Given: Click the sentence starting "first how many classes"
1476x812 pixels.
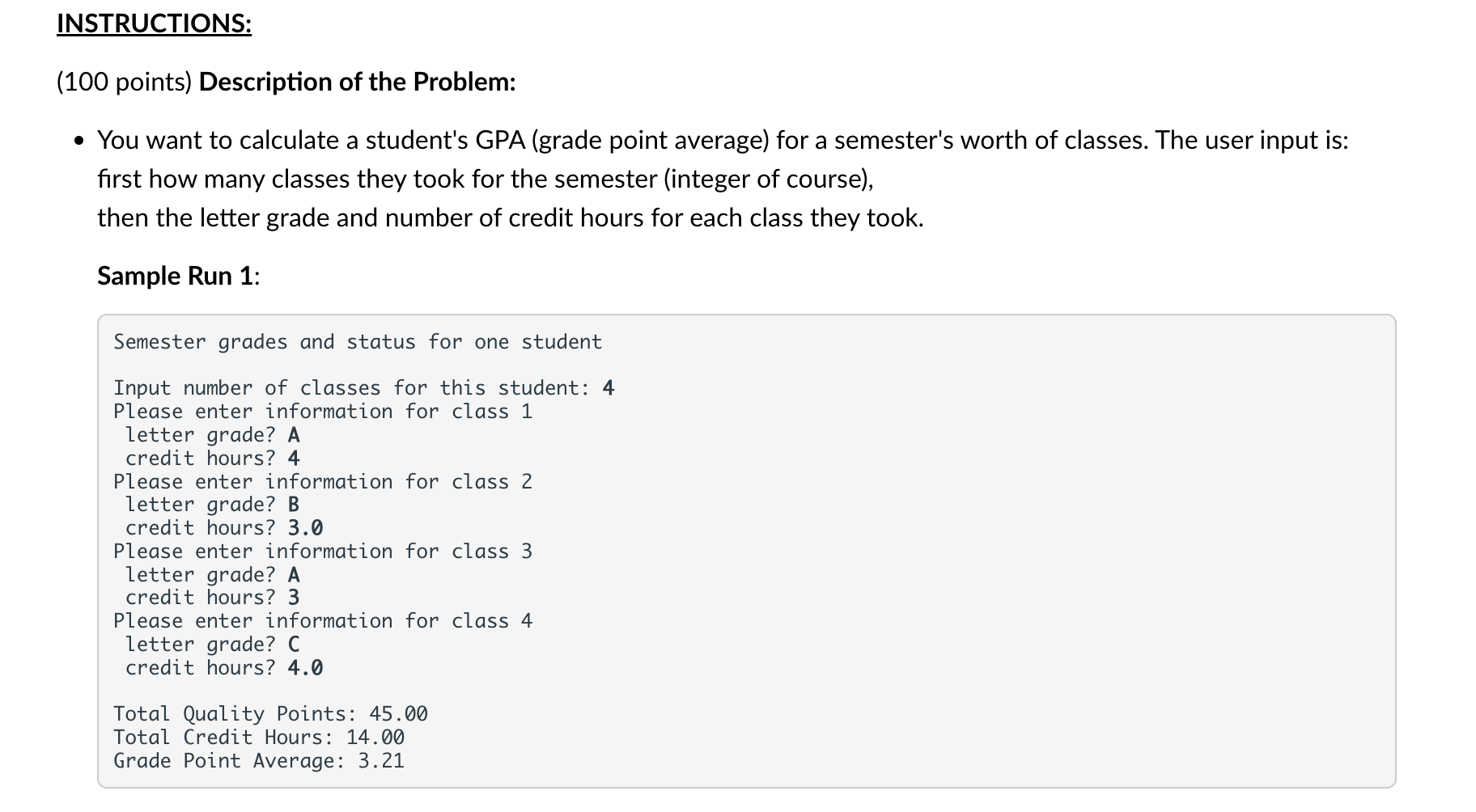Looking at the screenshot, I should tap(486, 179).
